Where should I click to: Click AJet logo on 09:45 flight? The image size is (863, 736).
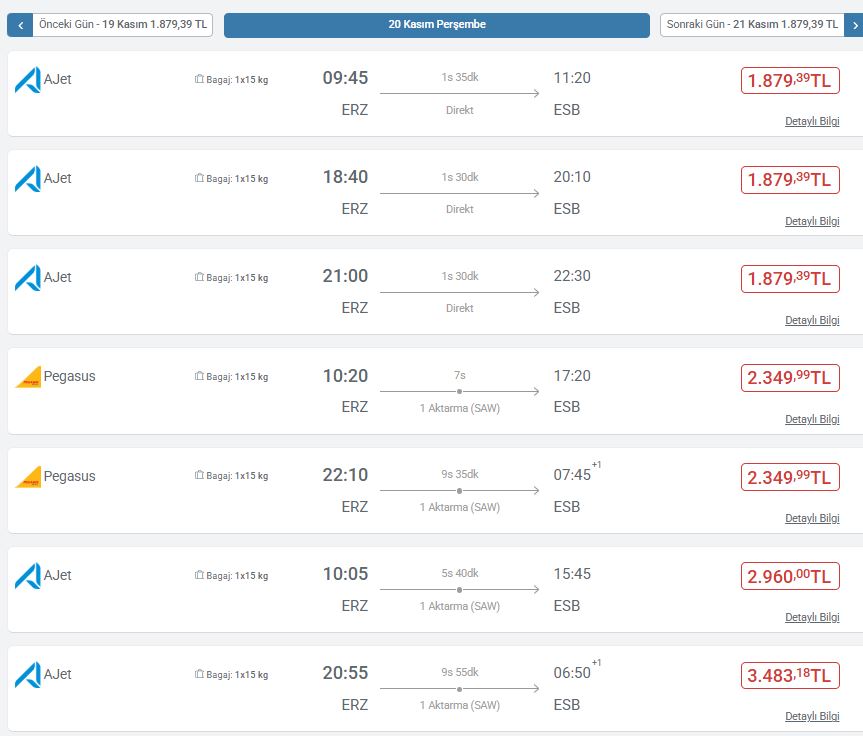pos(27,80)
